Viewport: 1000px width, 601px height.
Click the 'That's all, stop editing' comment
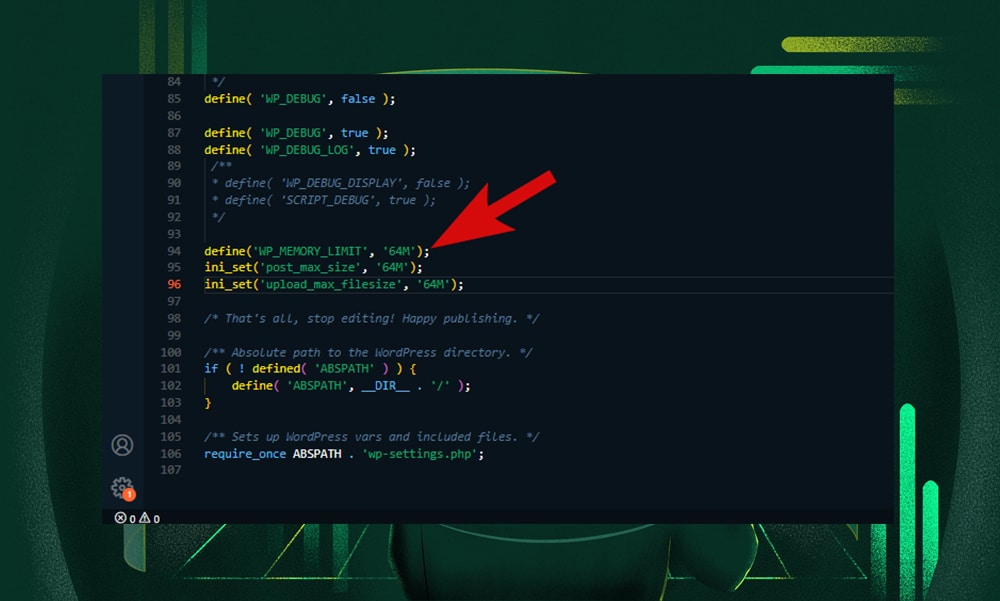[370, 318]
